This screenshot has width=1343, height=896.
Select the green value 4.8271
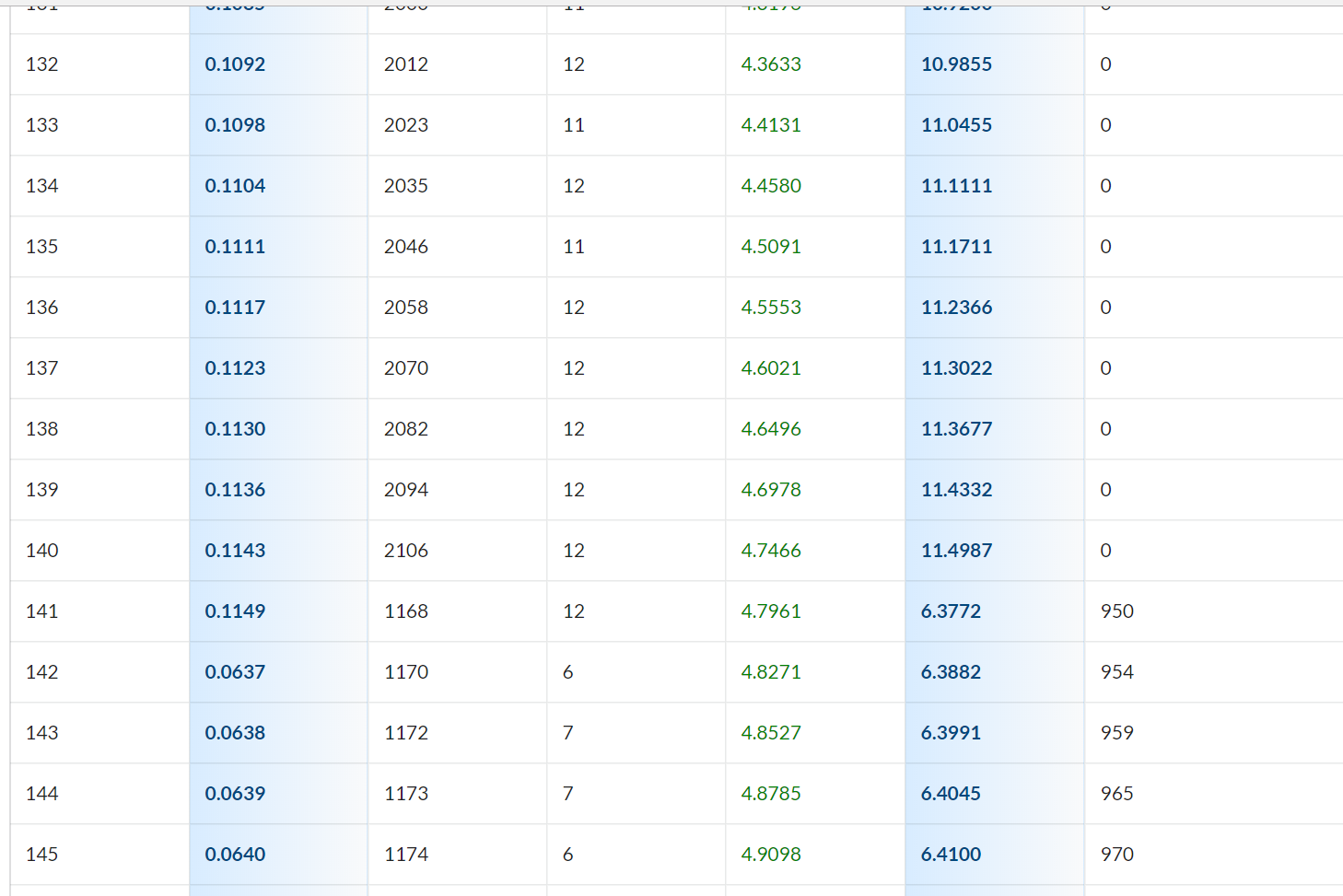[x=771, y=672]
